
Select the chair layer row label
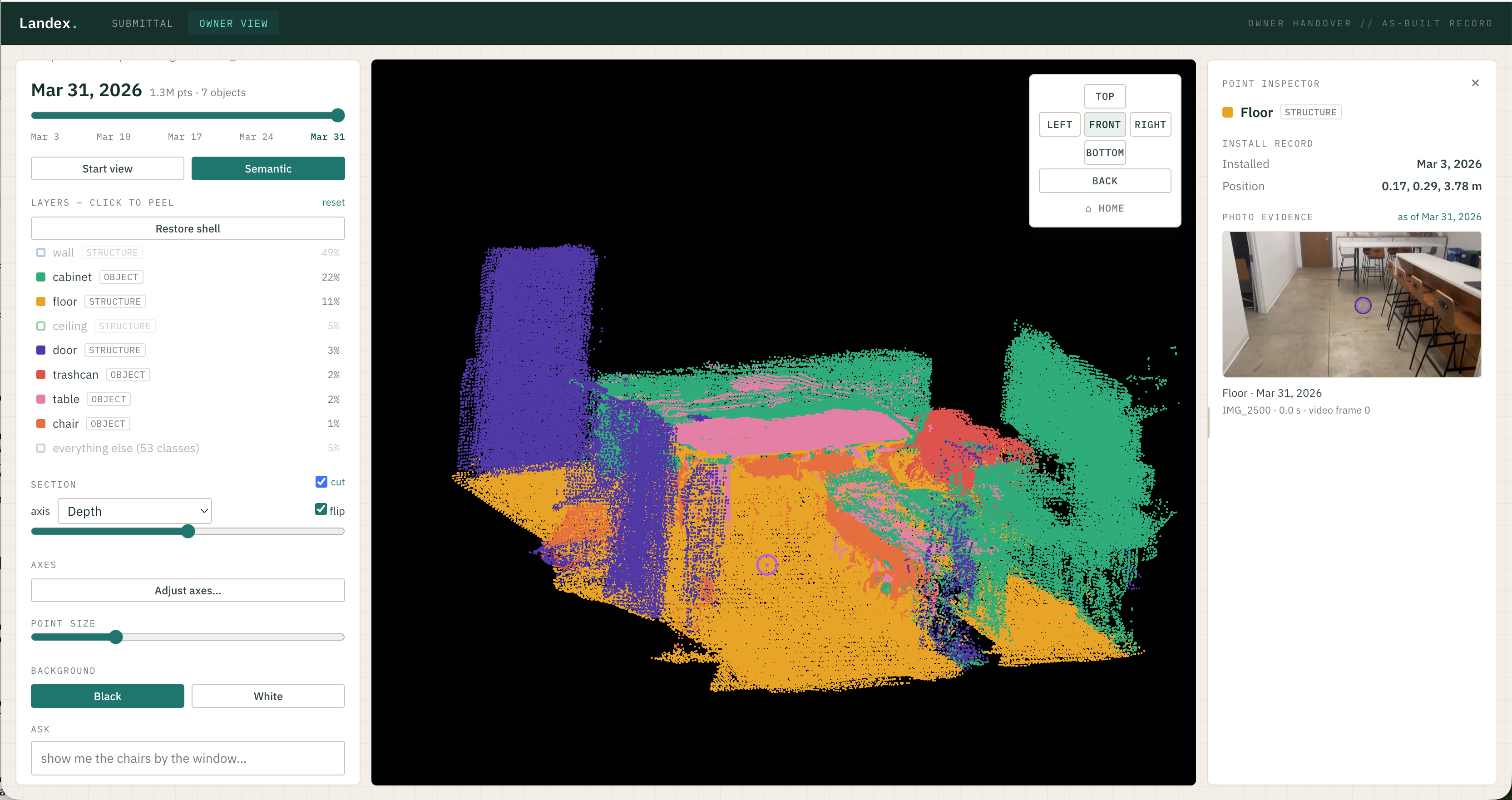pyautogui.click(x=65, y=423)
